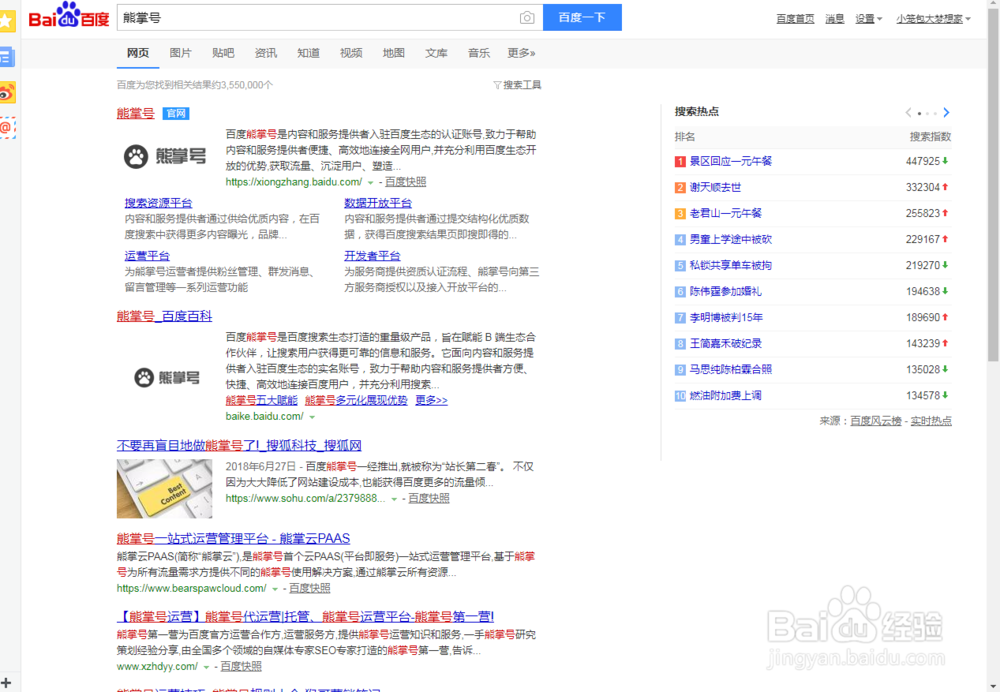
Task: Click the 百度一下 search button
Action: [582, 17]
